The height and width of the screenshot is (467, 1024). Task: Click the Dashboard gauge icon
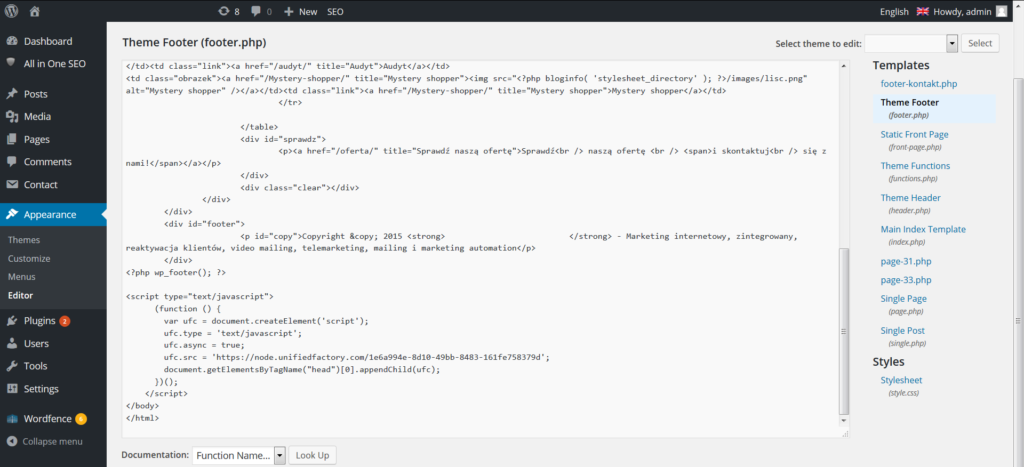(12, 41)
